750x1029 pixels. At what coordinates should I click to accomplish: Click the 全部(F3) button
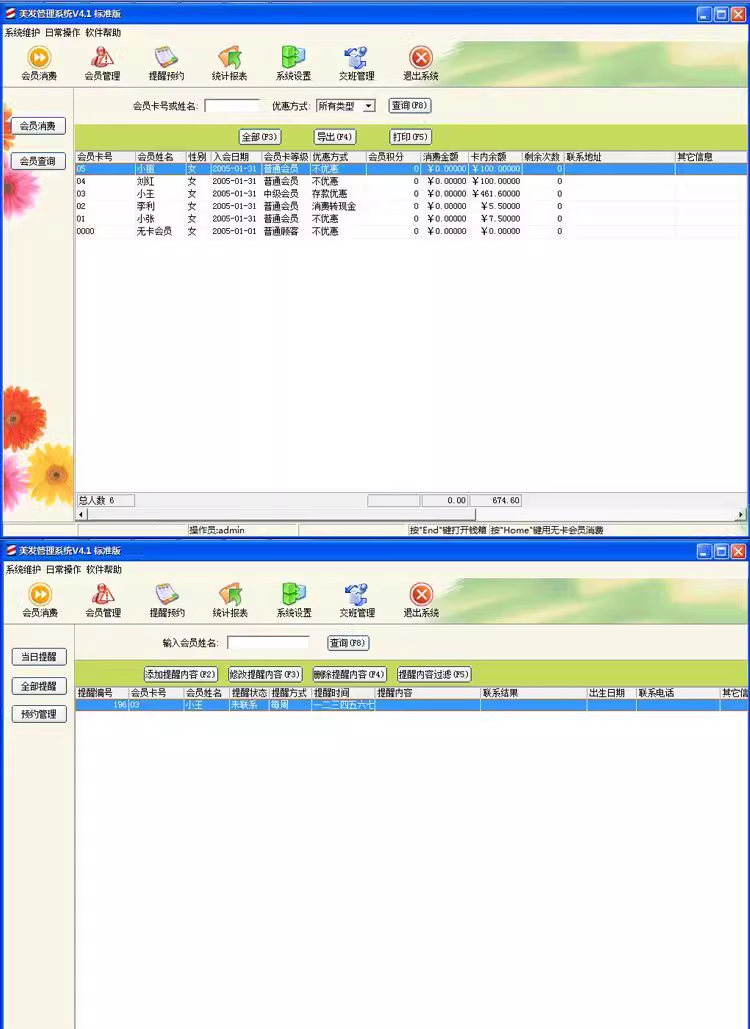click(x=260, y=136)
